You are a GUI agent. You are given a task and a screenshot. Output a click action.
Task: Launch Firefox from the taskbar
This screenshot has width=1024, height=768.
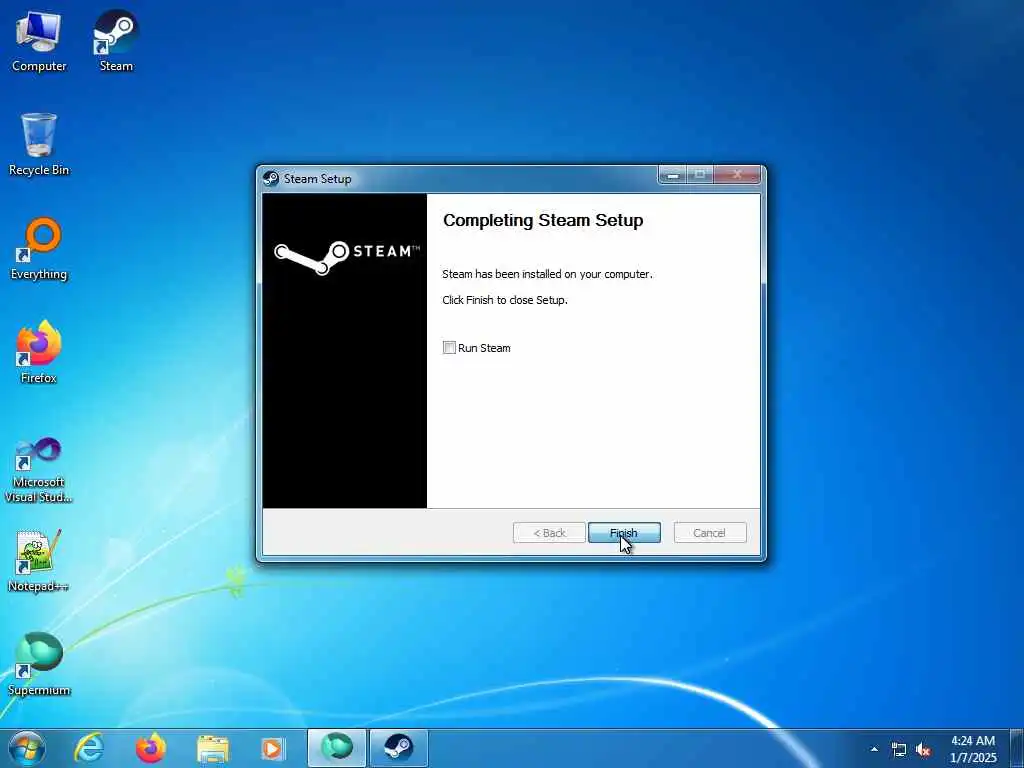tap(150, 748)
